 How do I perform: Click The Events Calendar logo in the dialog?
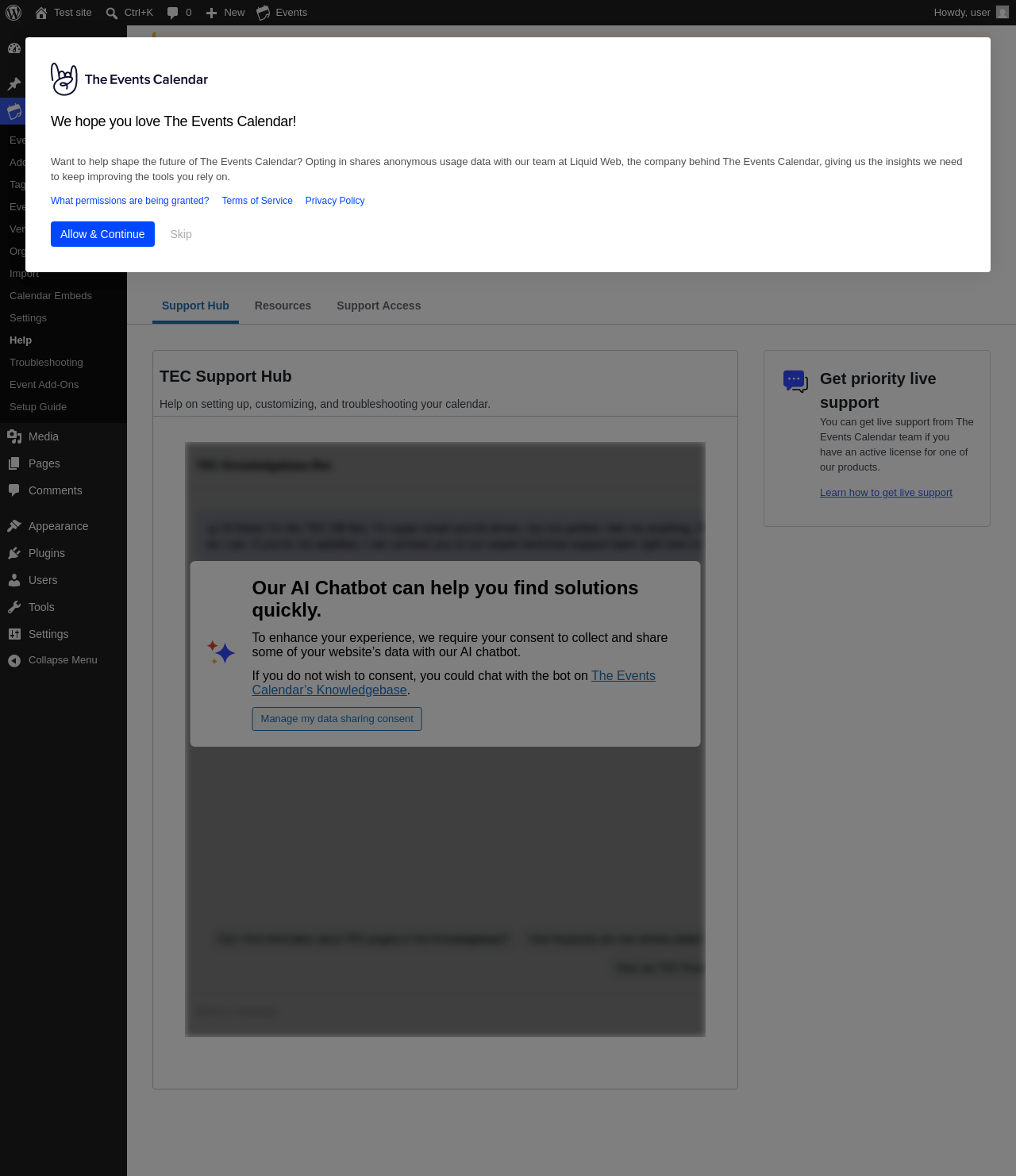click(129, 79)
